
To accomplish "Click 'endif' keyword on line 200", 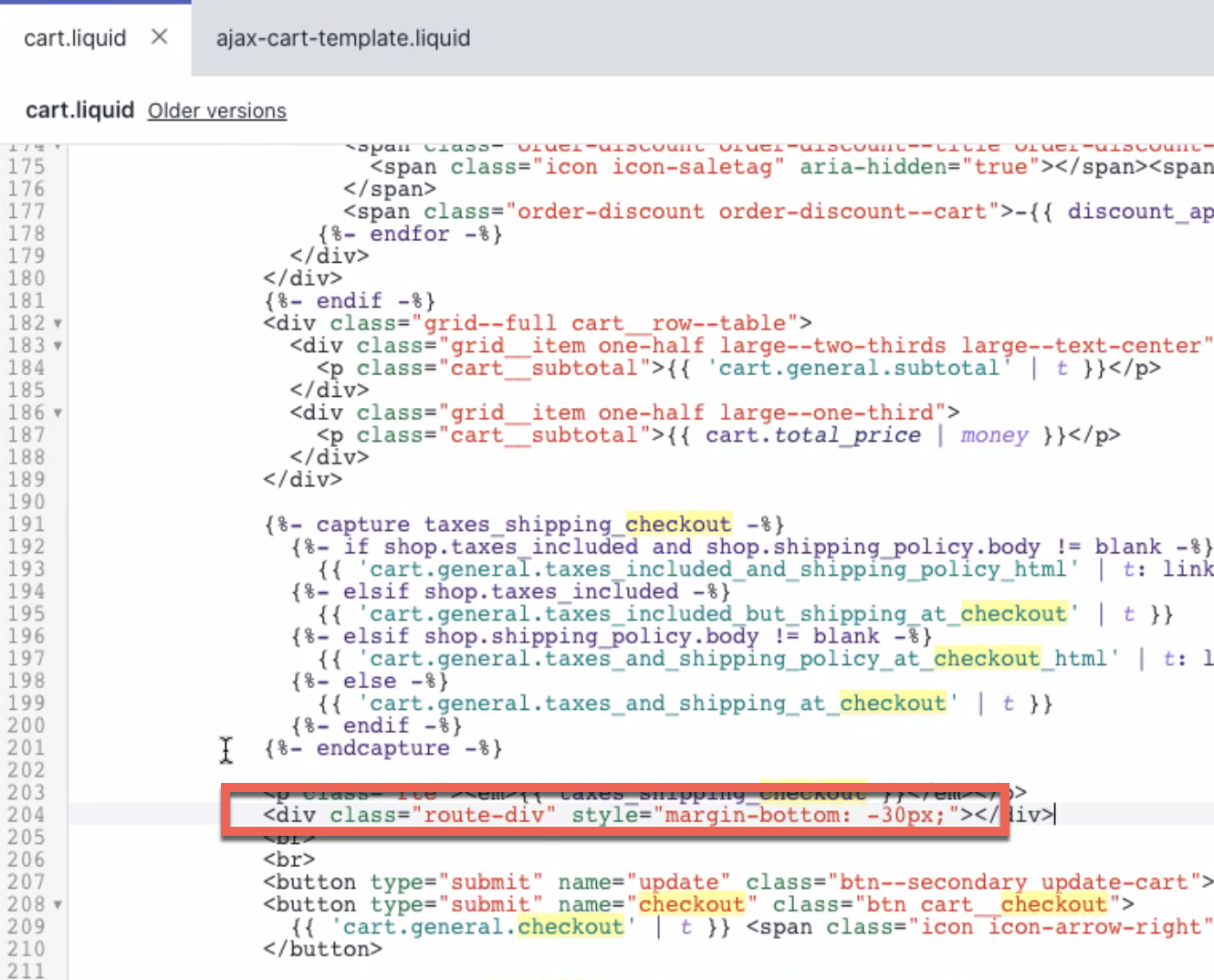I will (x=376, y=725).
